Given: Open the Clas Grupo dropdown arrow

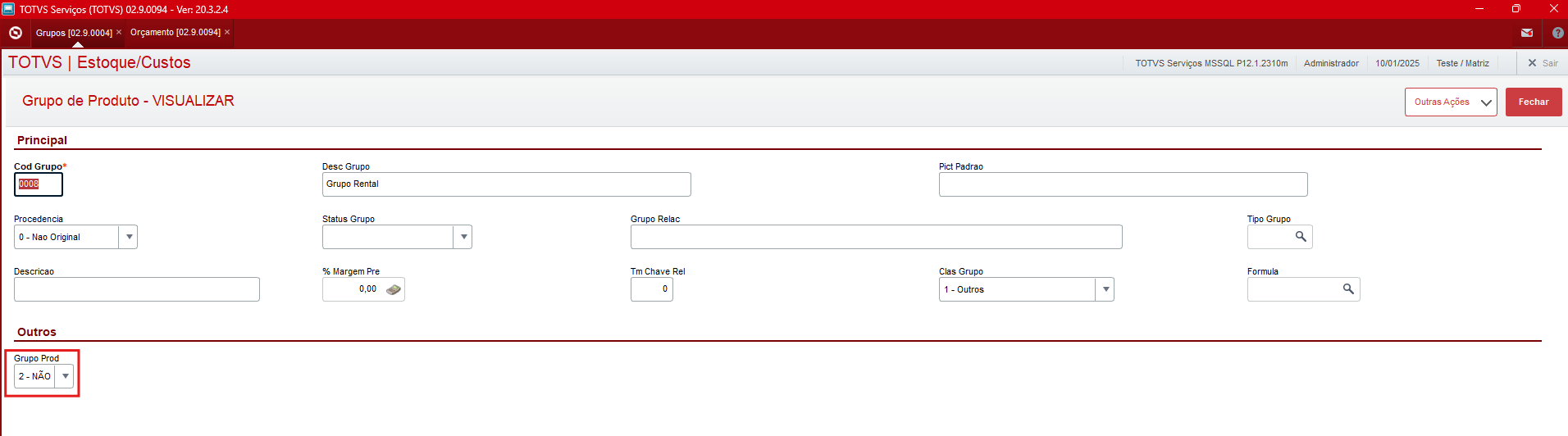Looking at the screenshot, I should (x=1105, y=289).
